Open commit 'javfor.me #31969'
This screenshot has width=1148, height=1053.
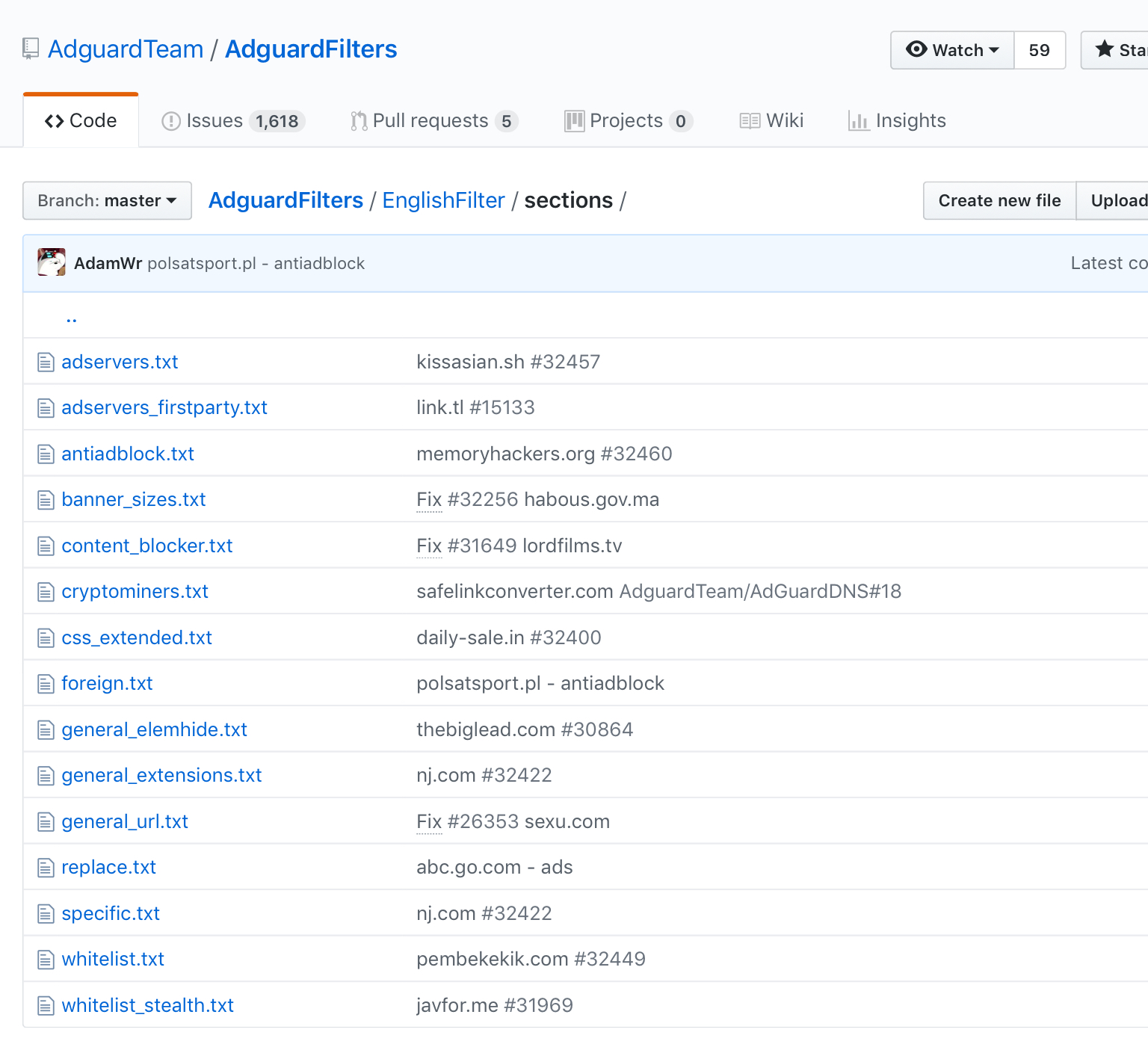click(x=495, y=1006)
